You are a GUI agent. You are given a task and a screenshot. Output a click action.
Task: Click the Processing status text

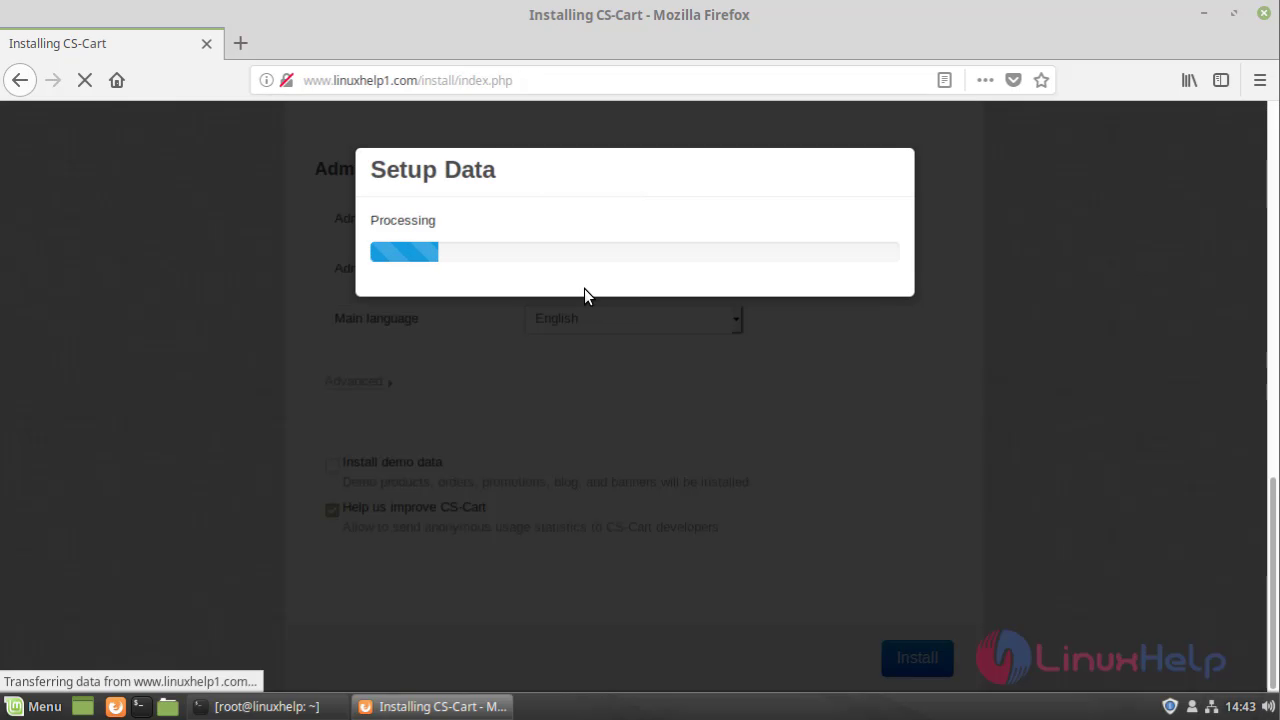tap(403, 220)
